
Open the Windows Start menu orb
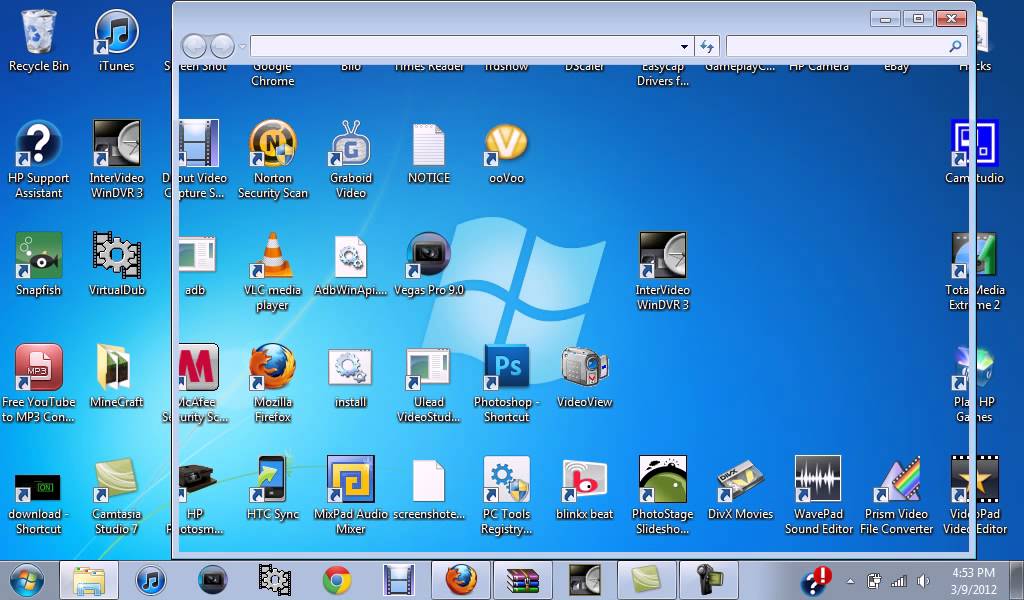(27, 580)
